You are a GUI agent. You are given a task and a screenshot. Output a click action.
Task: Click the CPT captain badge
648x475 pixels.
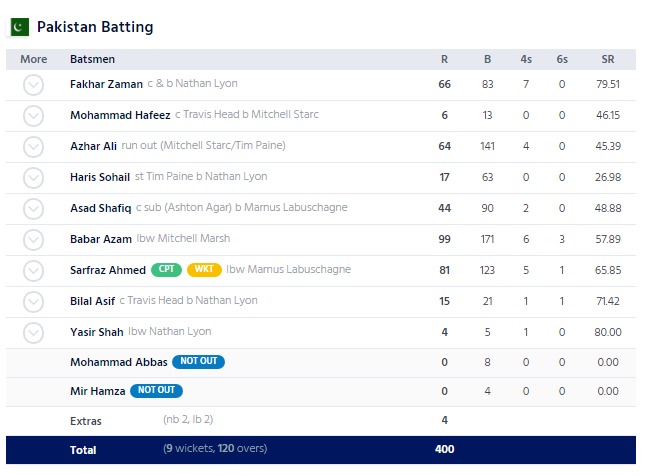coord(166,270)
